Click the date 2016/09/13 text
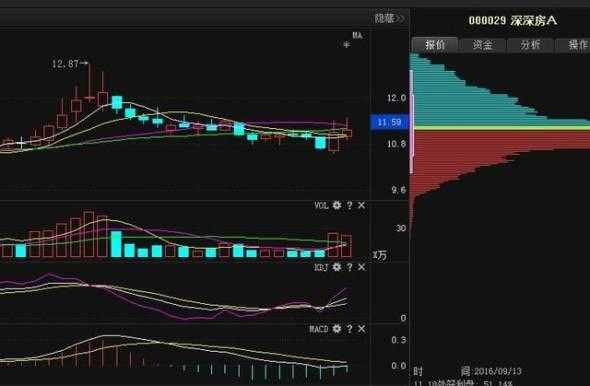 point(497,372)
